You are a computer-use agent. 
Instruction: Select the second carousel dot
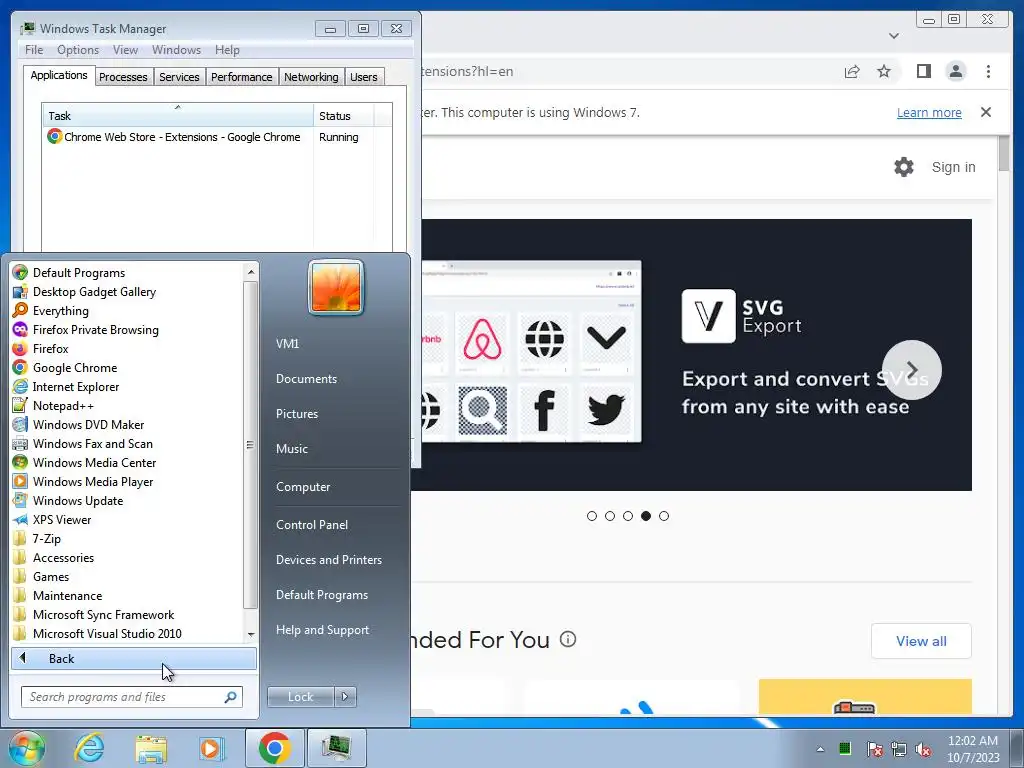click(x=610, y=516)
